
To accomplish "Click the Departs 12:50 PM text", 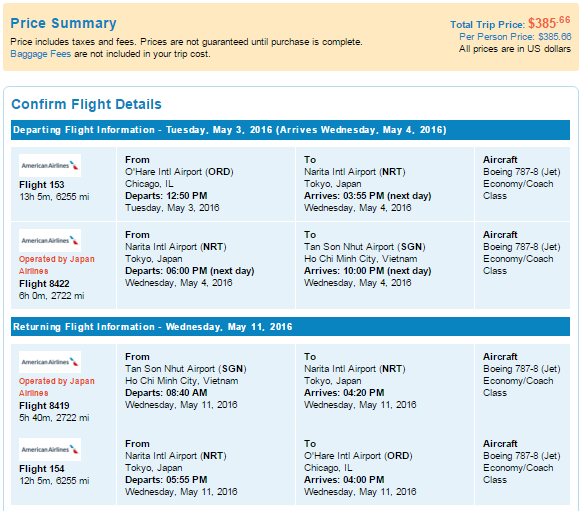I will [x=166, y=196].
